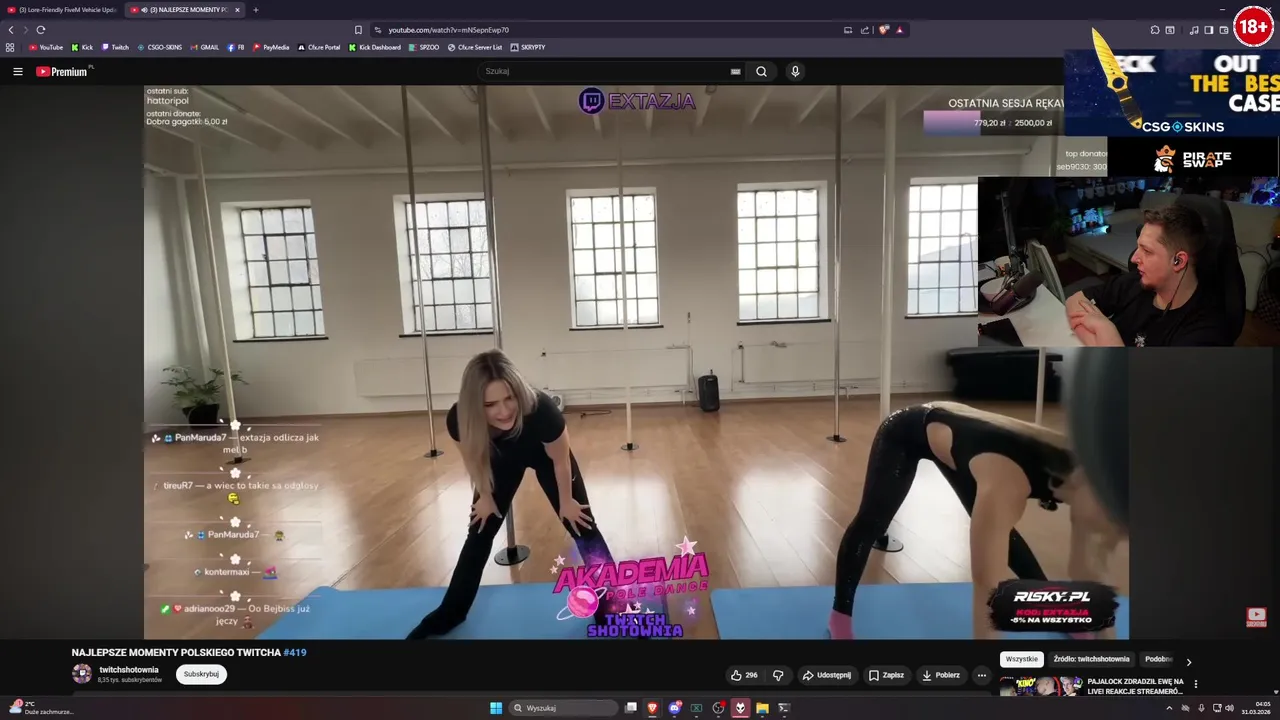Open the Cfx.re Server List bookmark

coord(475,47)
